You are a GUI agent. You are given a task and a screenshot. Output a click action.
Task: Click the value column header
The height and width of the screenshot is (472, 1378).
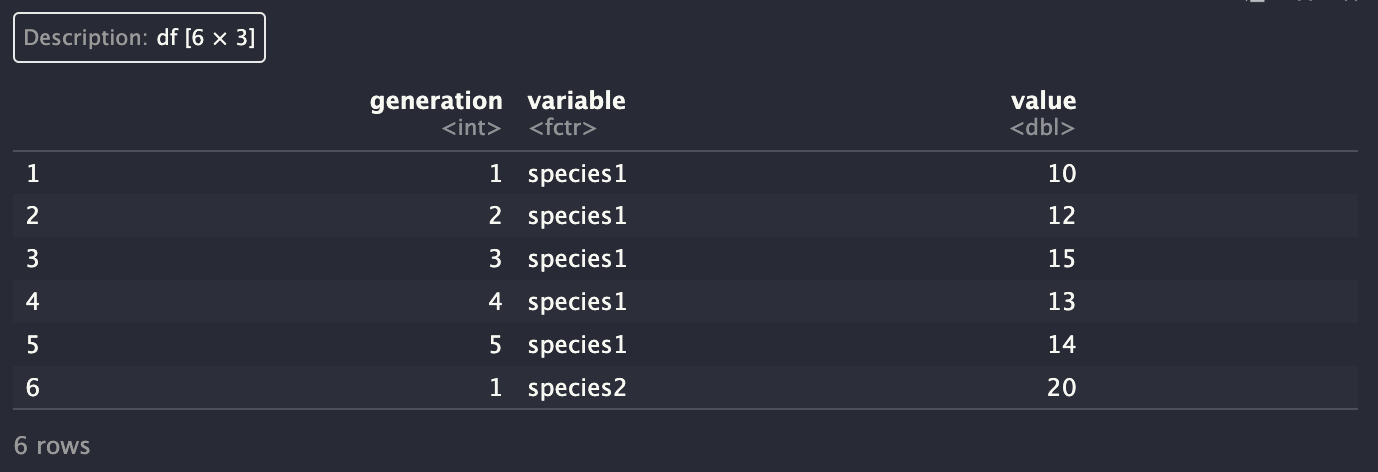point(1043,101)
